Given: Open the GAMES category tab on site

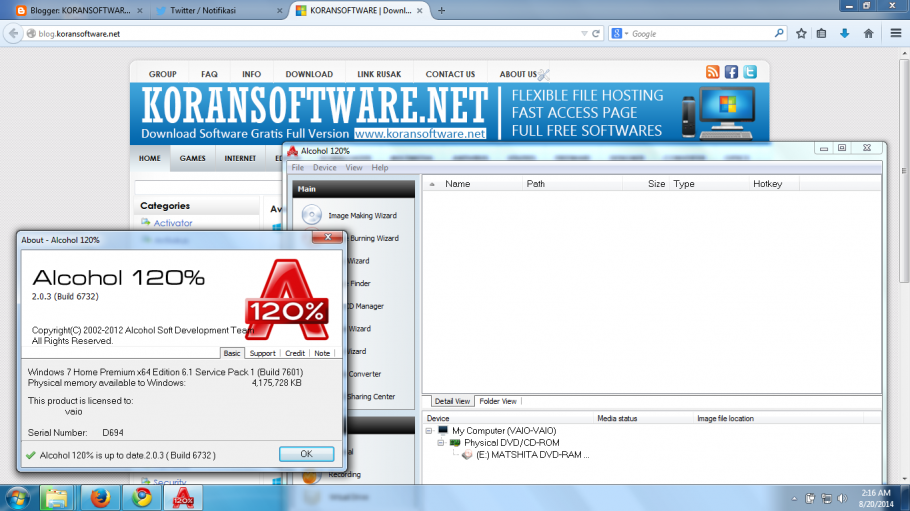Looking at the screenshot, I should coord(192,158).
